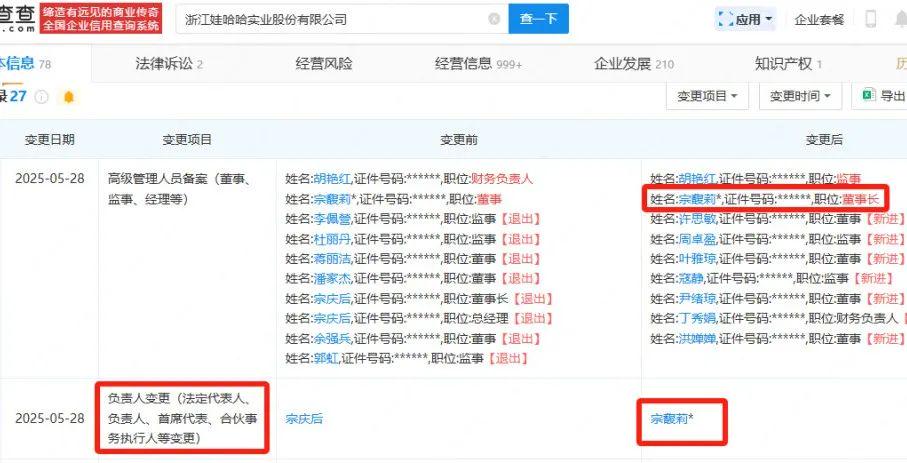This screenshot has width=907, height=463.
Task: Open 杜丽丹 profile link
Action: click(x=331, y=239)
